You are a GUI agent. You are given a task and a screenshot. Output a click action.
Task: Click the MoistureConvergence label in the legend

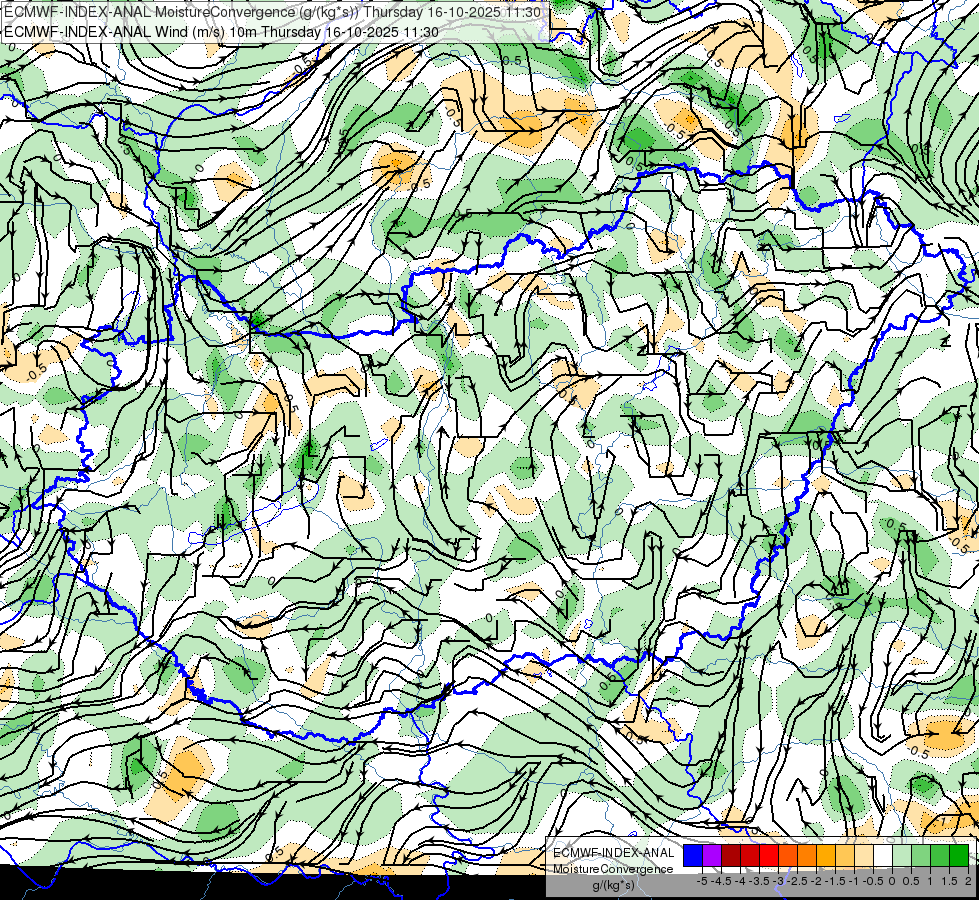[613, 869]
